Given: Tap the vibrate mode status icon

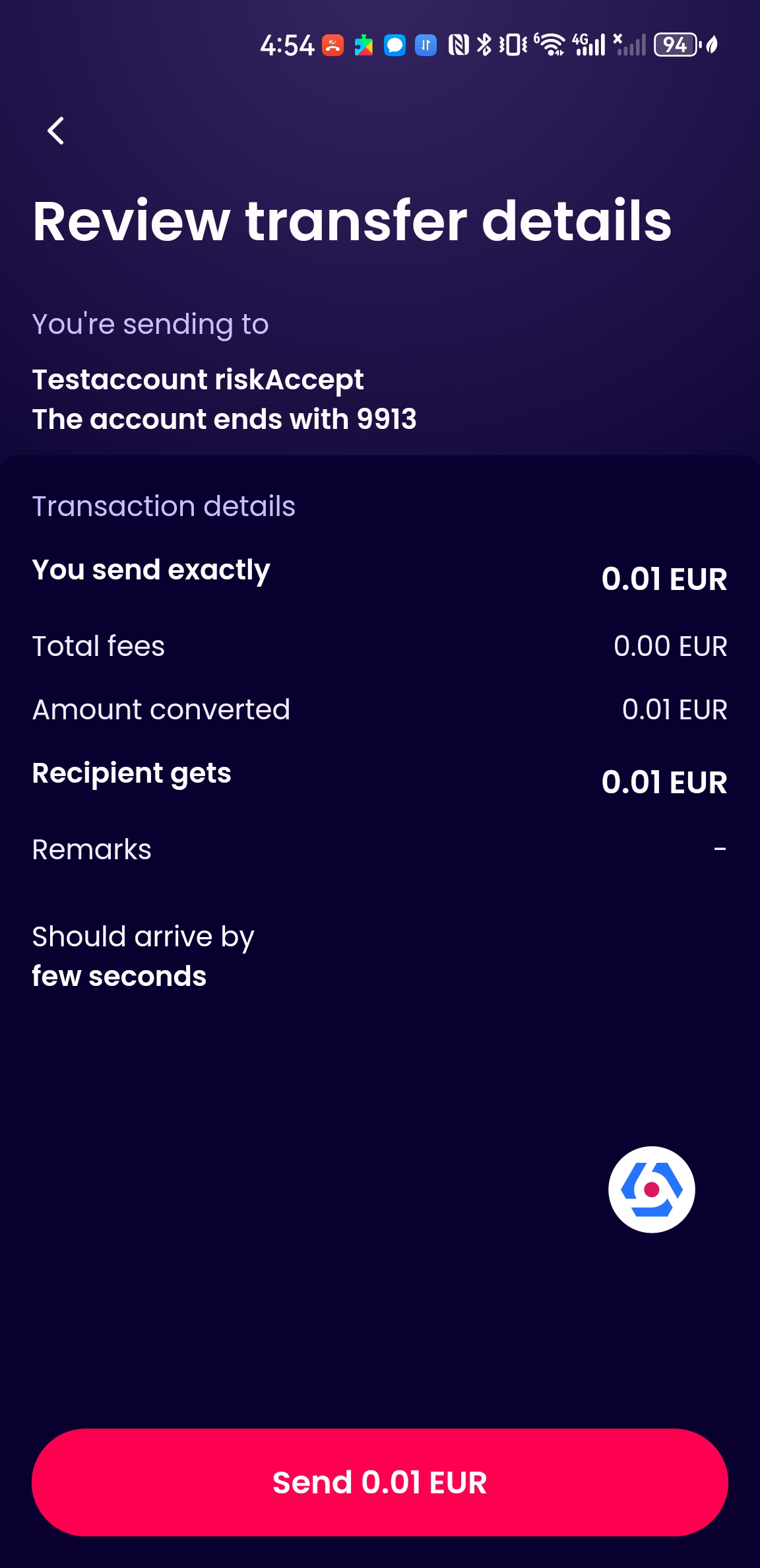Looking at the screenshot, I should (513, 45).
